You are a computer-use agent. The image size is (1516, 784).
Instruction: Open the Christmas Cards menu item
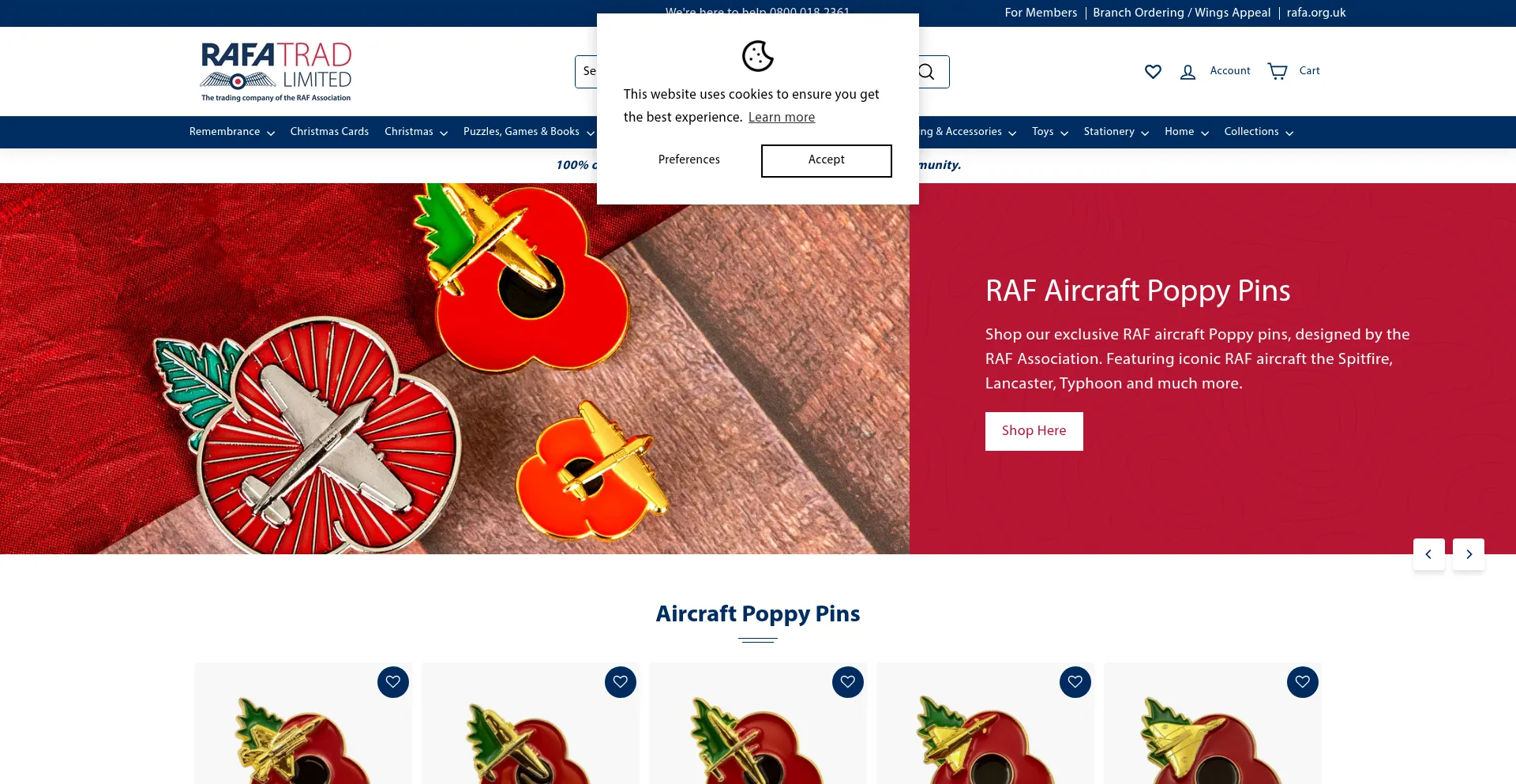(329, 132)
